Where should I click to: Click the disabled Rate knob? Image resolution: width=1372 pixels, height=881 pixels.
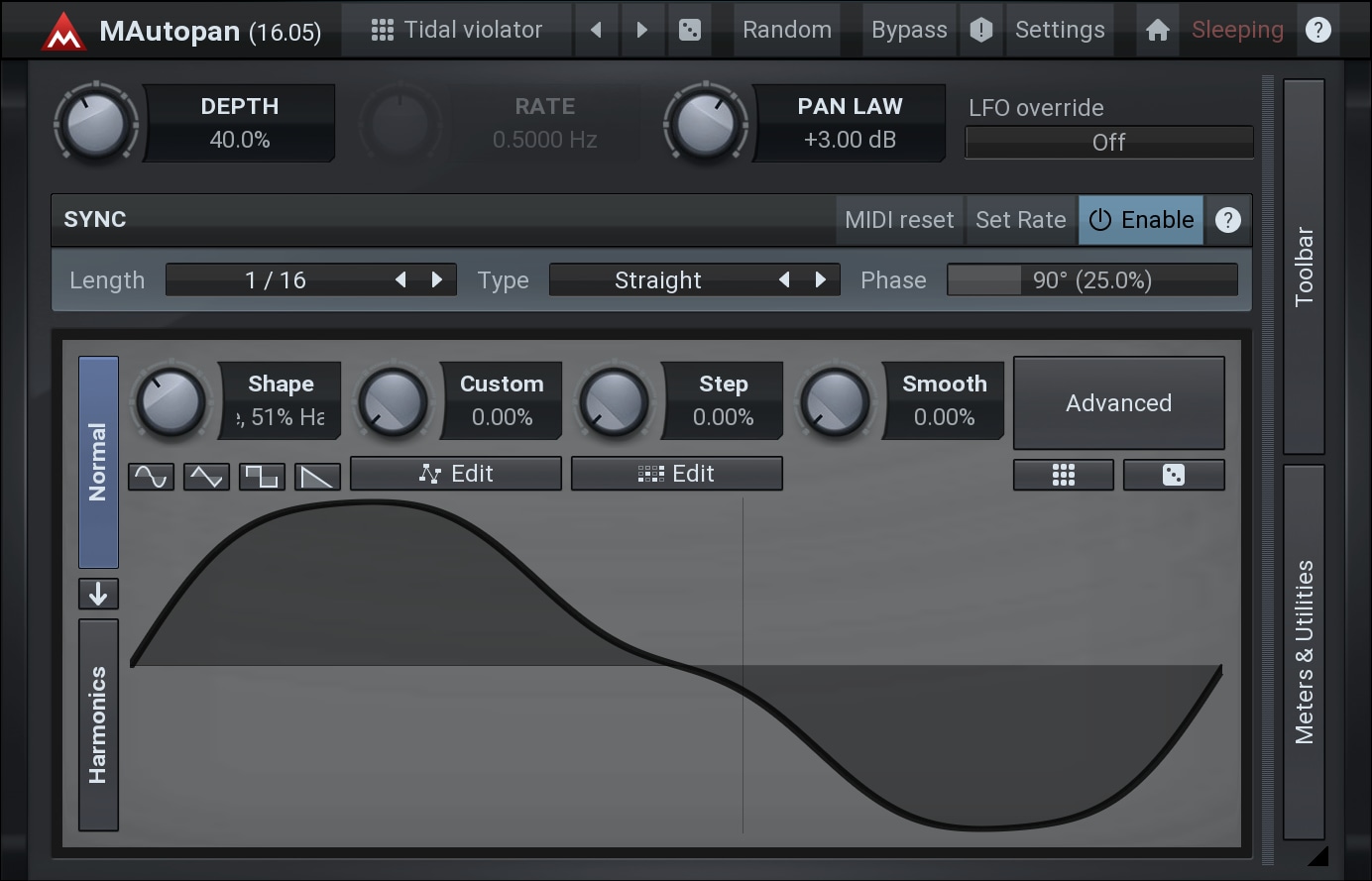click(400, 124)
